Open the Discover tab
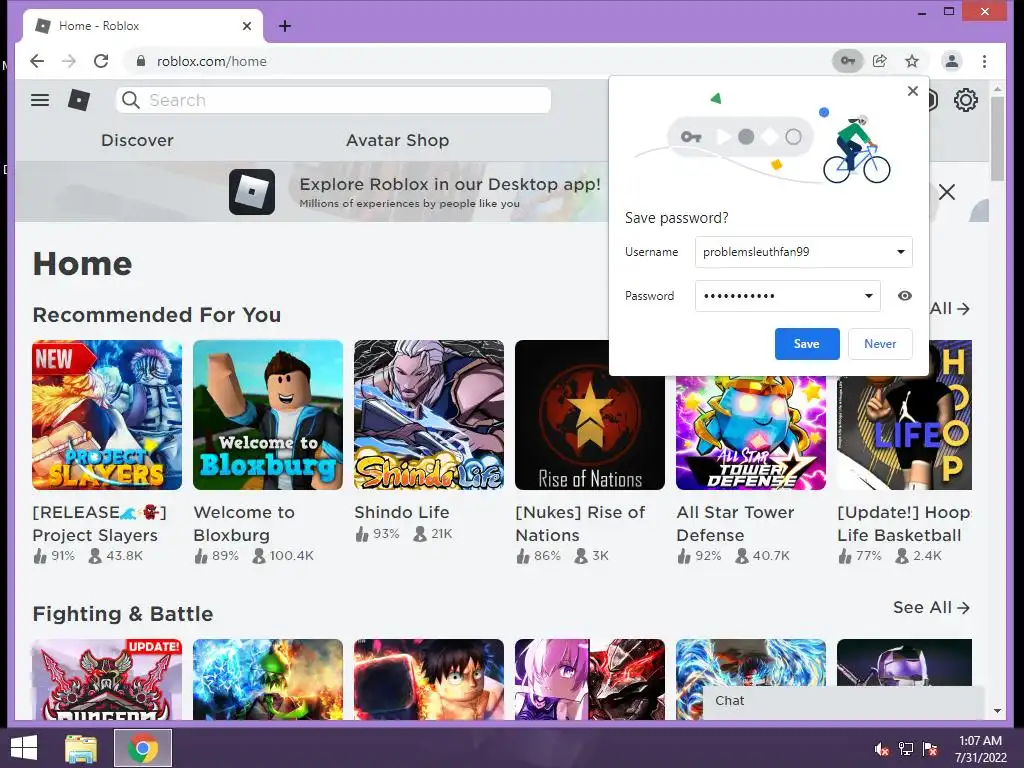 (x=137, y=140)
